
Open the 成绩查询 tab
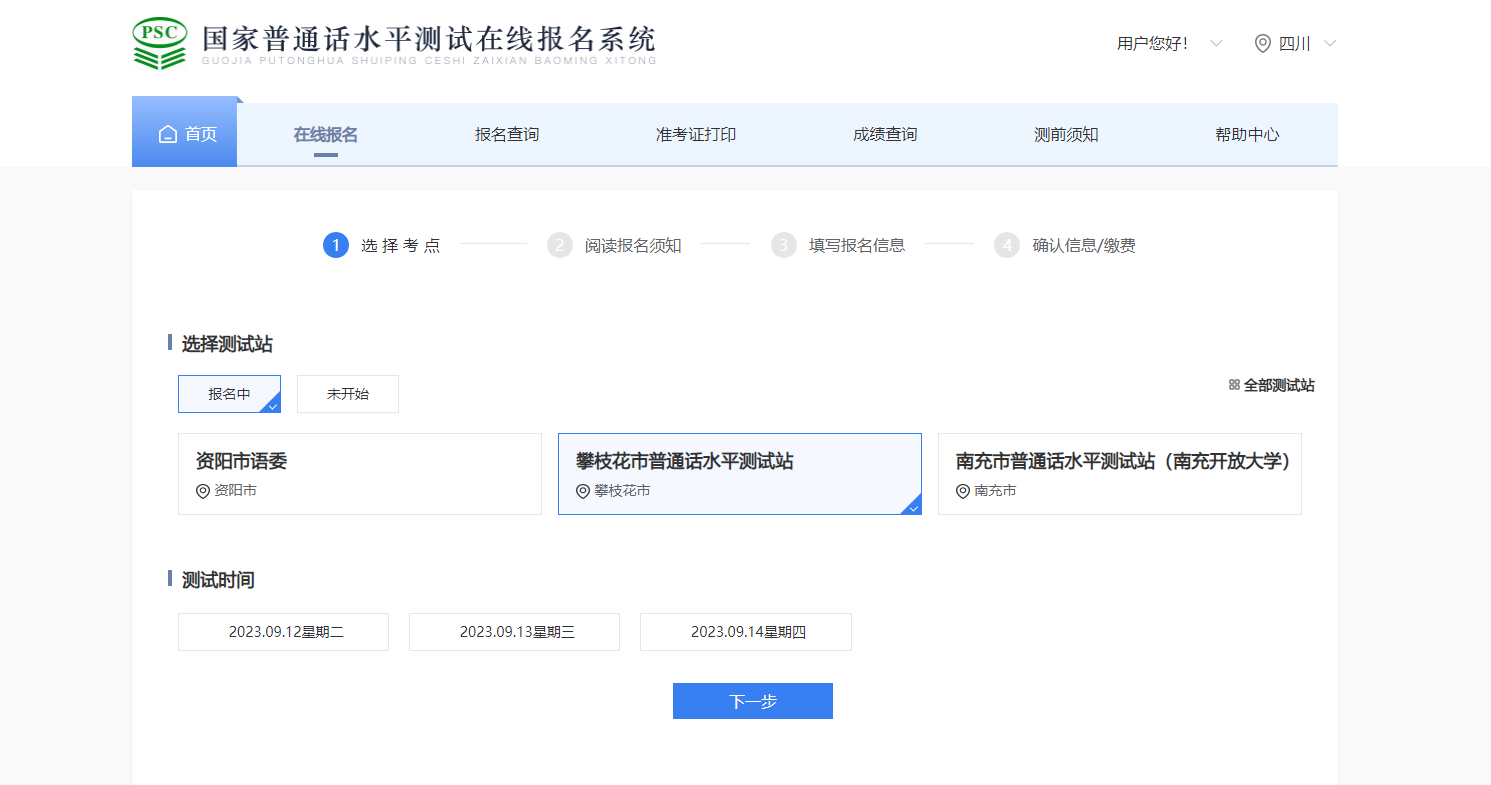885,135
